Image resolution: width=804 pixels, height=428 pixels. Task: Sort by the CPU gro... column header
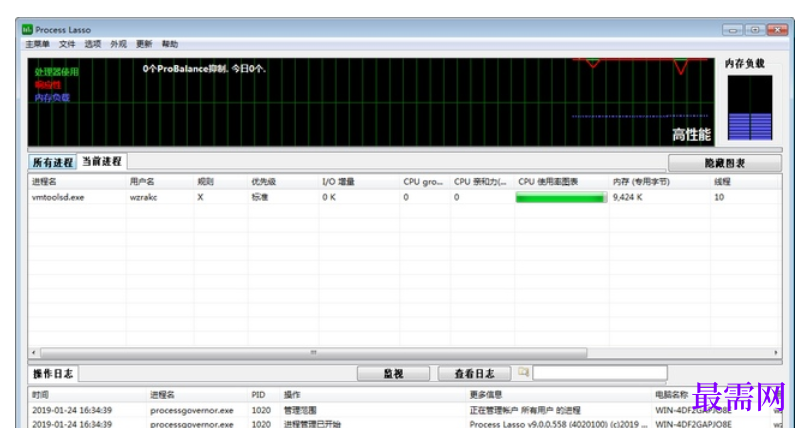pos(425,181)
